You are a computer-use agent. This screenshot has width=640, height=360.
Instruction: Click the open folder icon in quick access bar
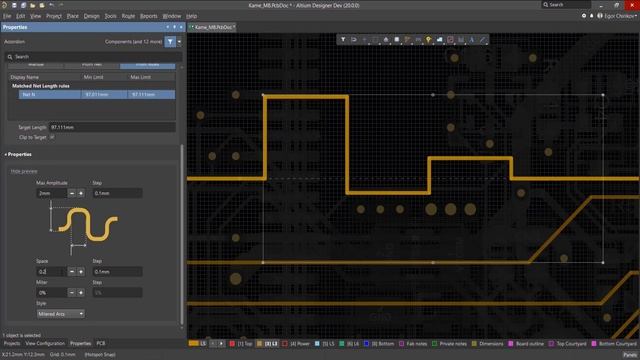32,5
